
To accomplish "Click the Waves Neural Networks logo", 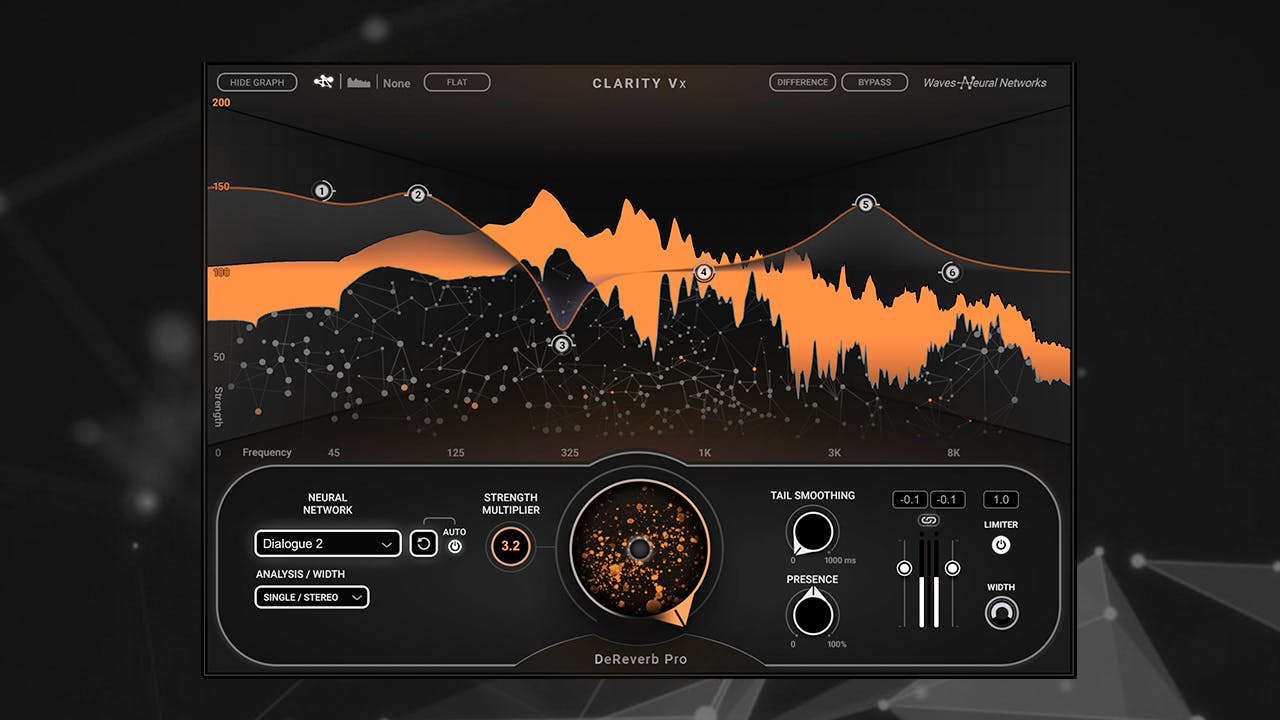I will pos(985,83).
